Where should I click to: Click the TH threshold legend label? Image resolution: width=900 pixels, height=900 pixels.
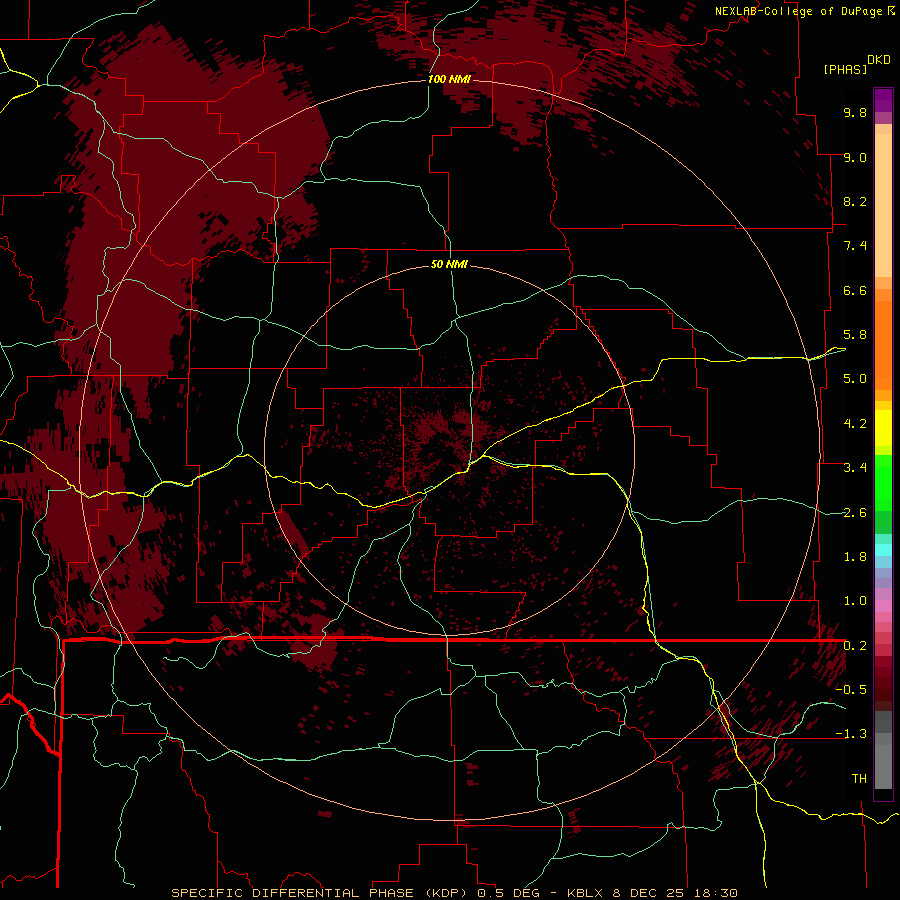[859, 779]
